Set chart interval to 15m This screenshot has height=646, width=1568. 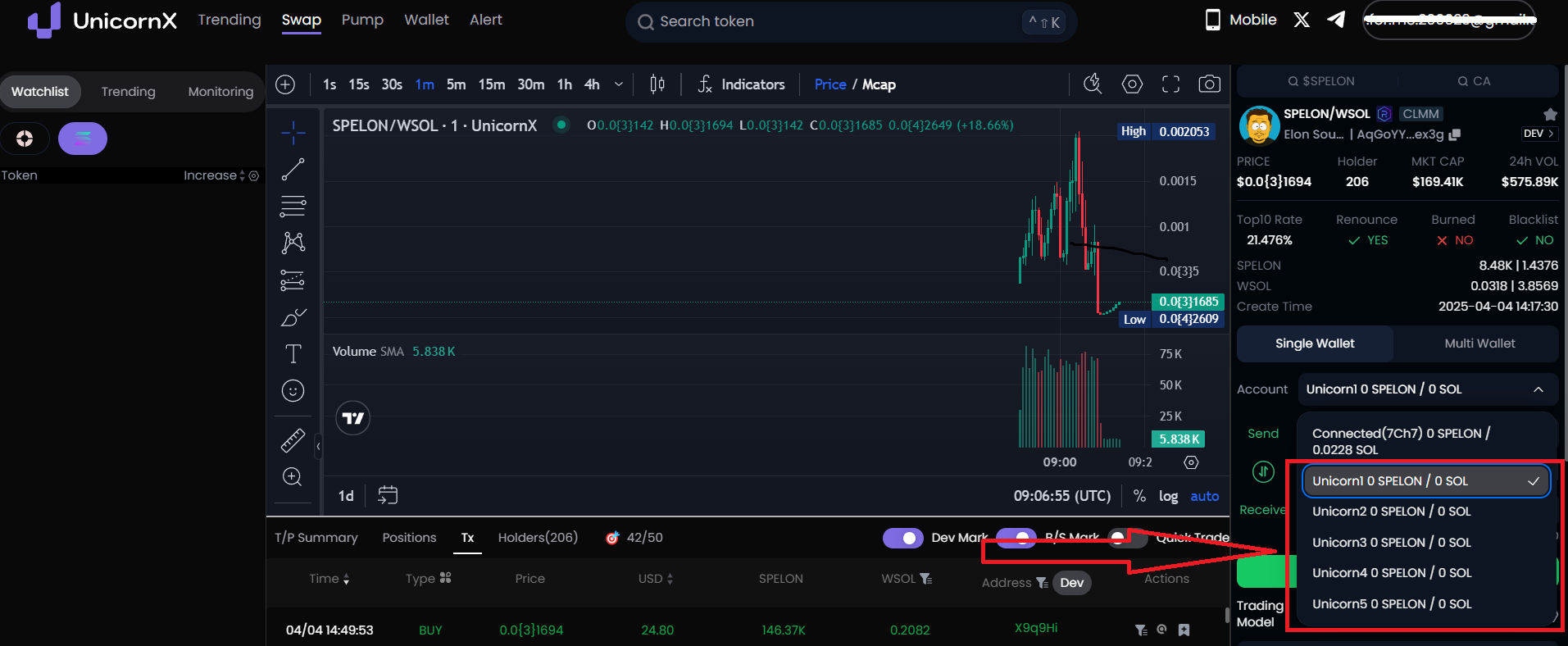[x=492, y=84]
